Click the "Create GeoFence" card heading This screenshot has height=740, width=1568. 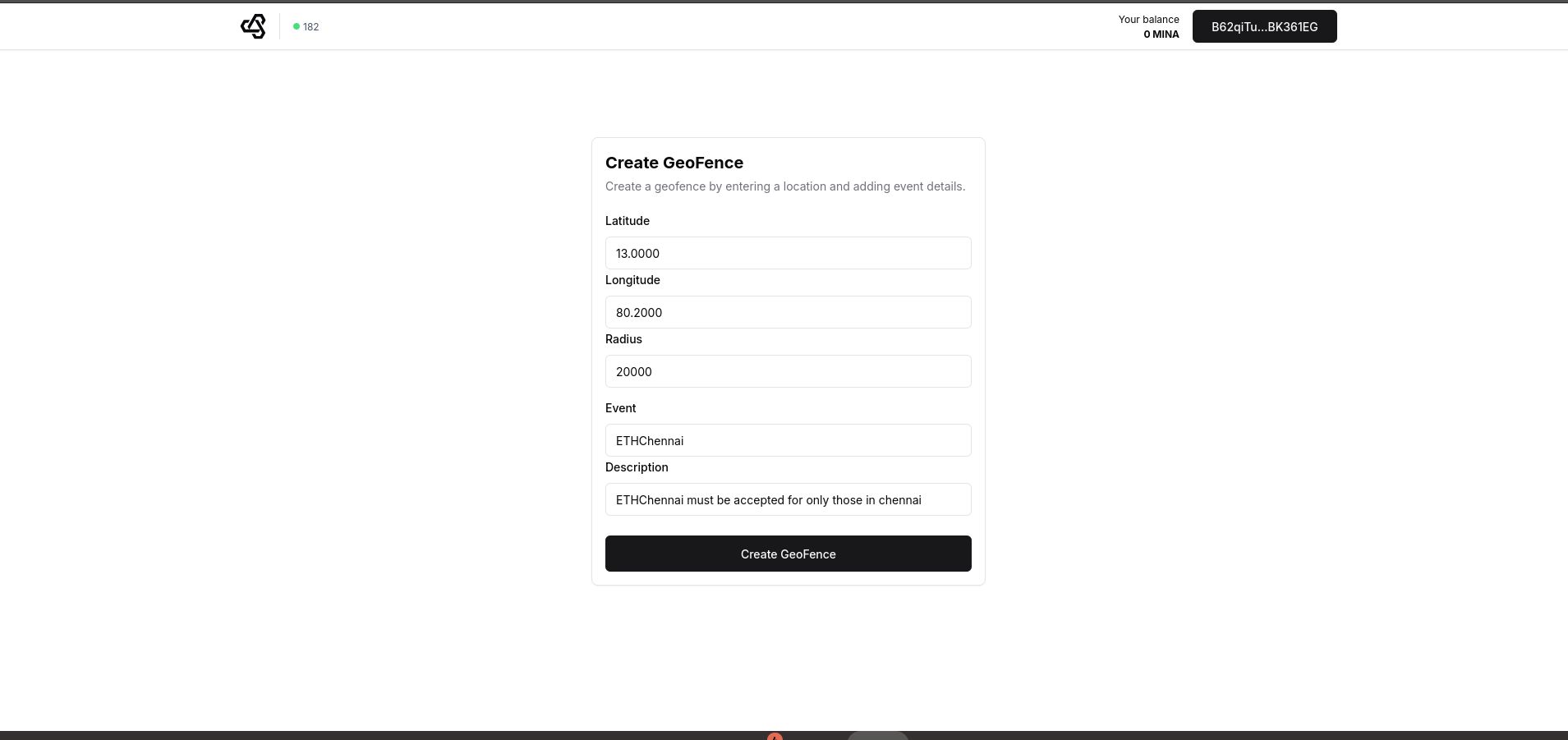[674, 163]
